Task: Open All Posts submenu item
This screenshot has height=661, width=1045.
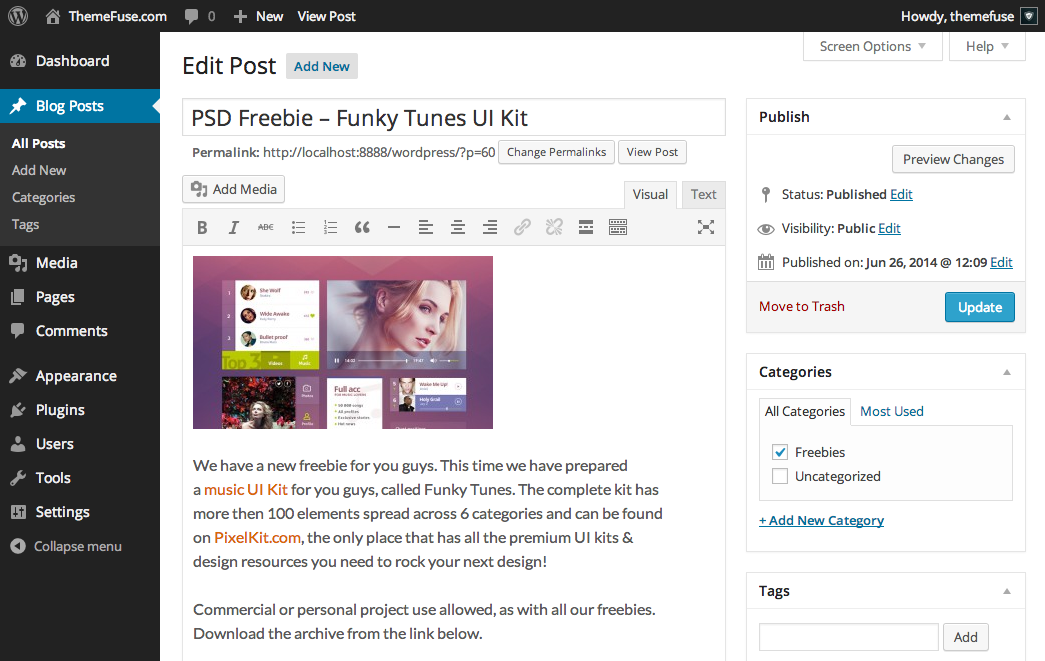Action: 39,143
